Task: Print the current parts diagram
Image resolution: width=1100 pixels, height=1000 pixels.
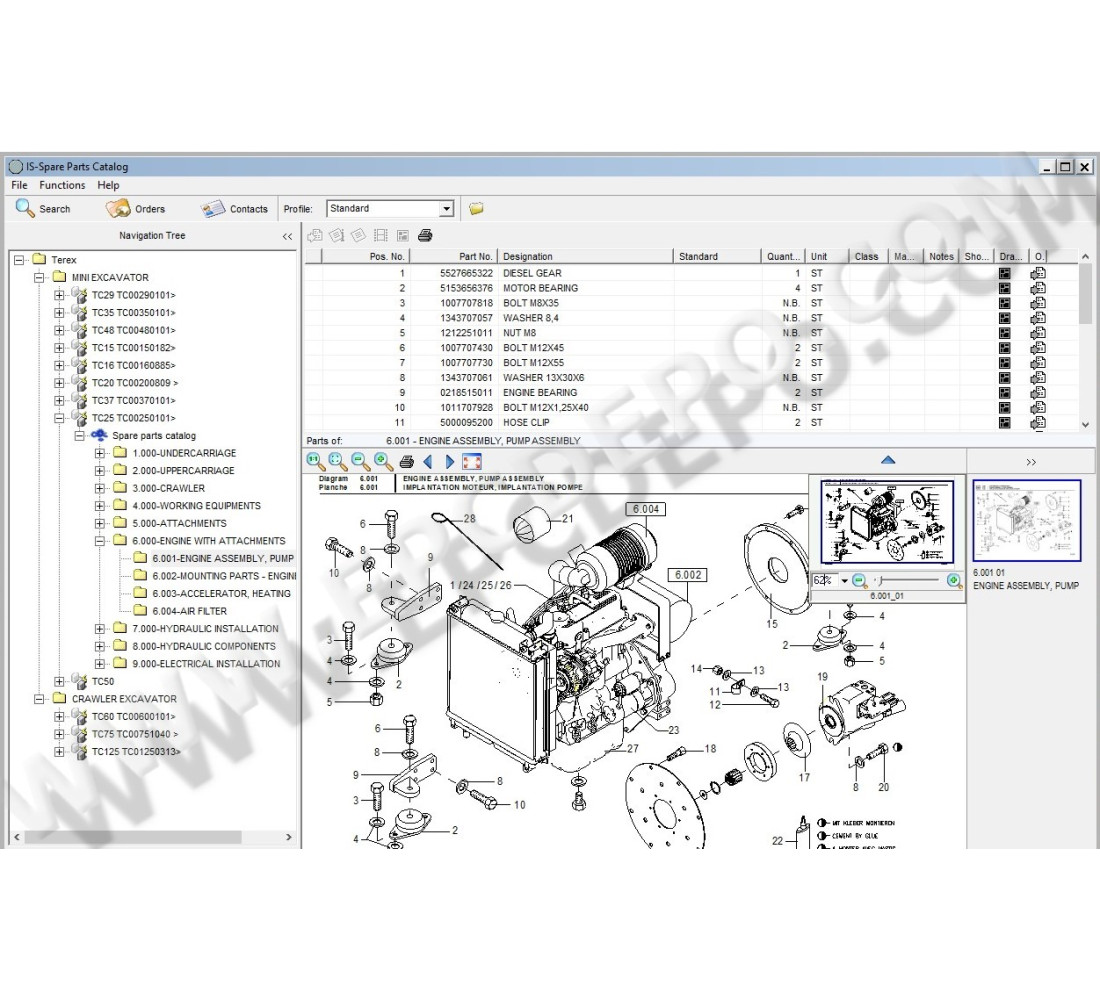Action: (406, 461)
